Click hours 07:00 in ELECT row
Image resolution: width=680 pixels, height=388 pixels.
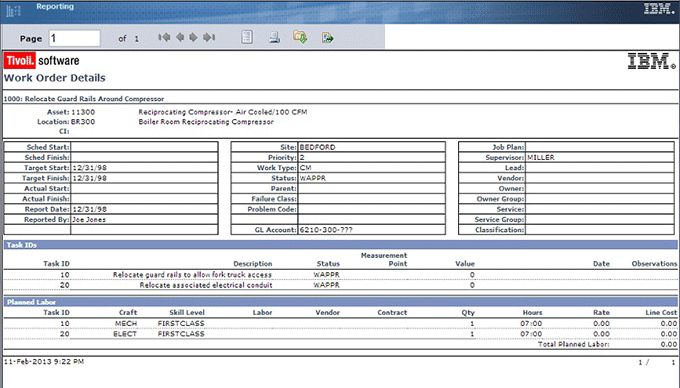tap(531, 334)
